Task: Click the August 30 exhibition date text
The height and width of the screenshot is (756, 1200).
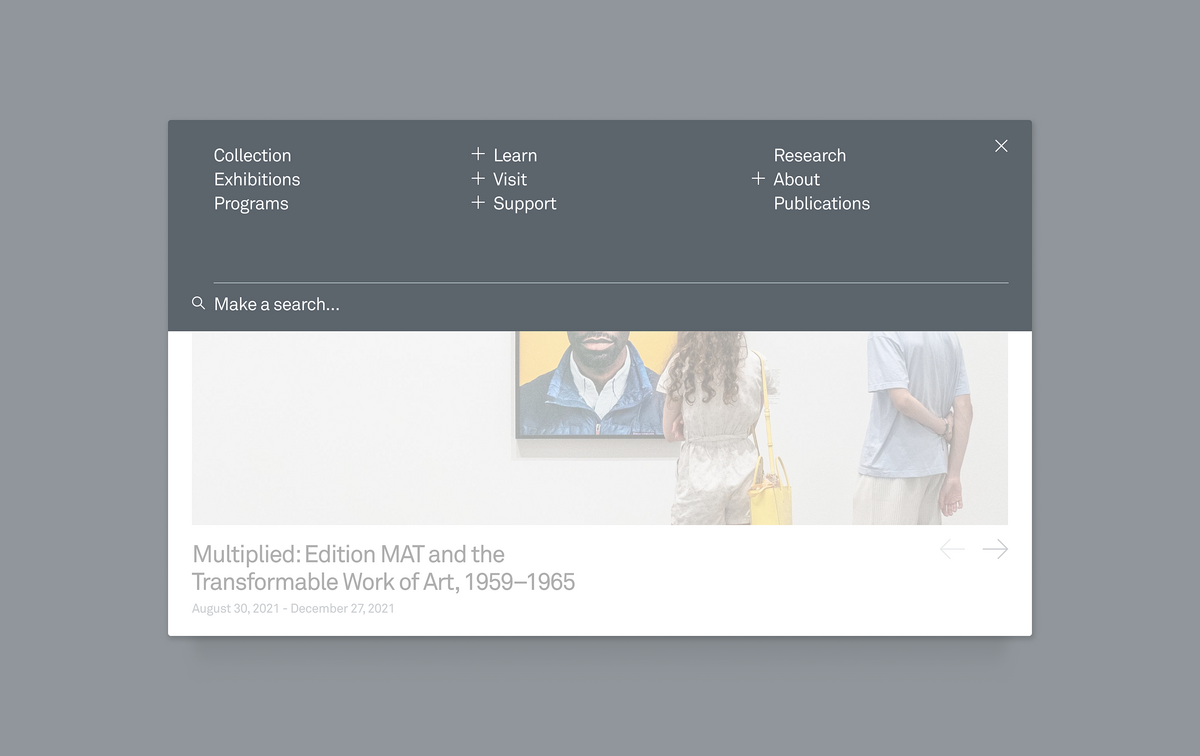Action: pos(293,607)
